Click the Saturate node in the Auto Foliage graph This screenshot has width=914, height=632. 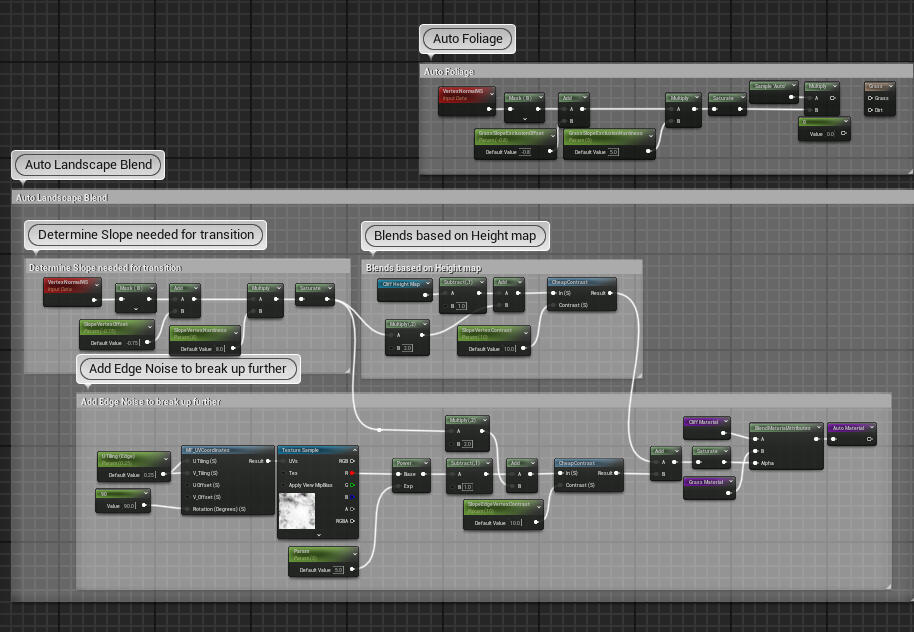pyautogui.click(x=725, y=97)
